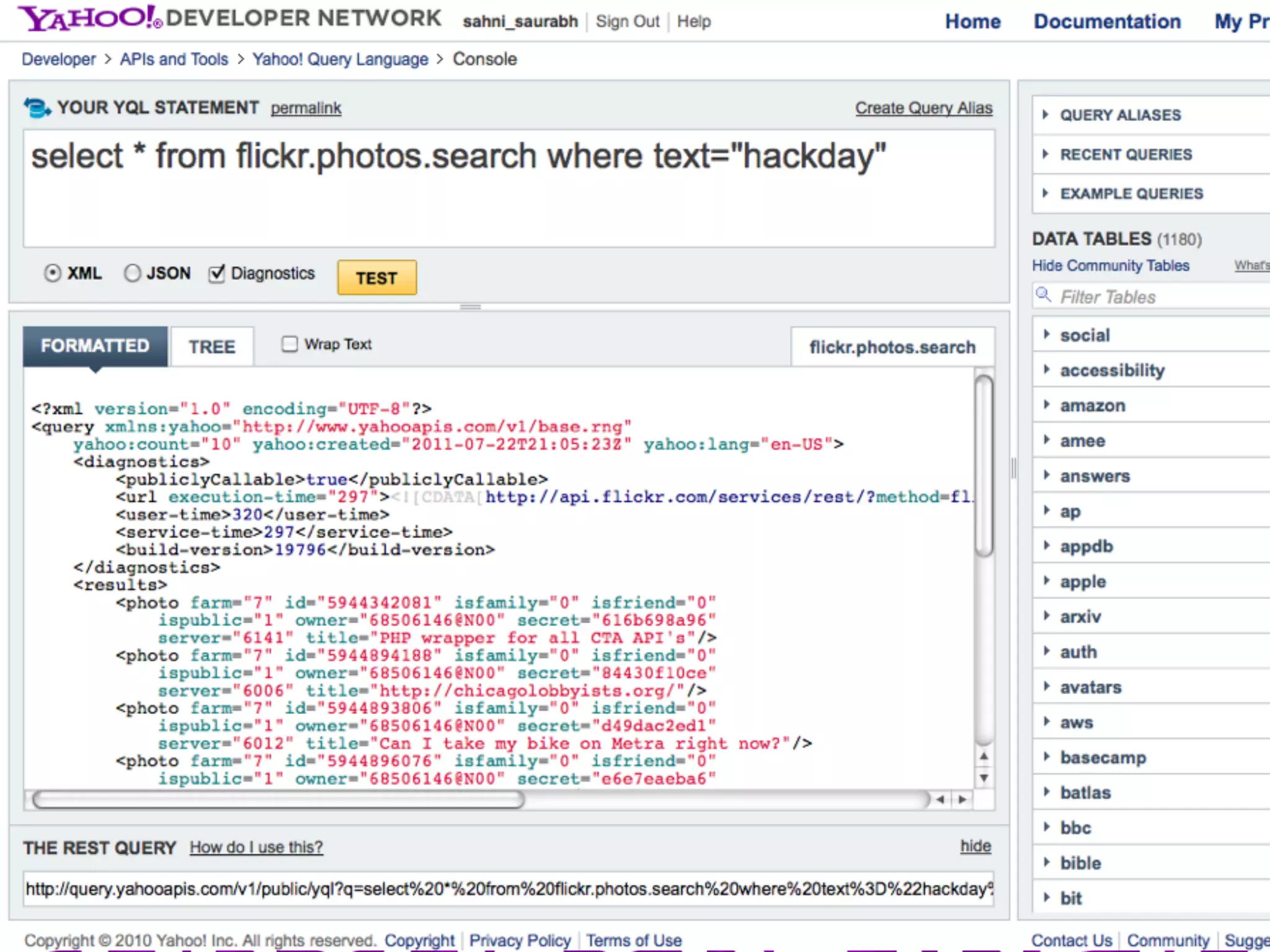Click the vertical scrollbar up arrow

point(984,756)
